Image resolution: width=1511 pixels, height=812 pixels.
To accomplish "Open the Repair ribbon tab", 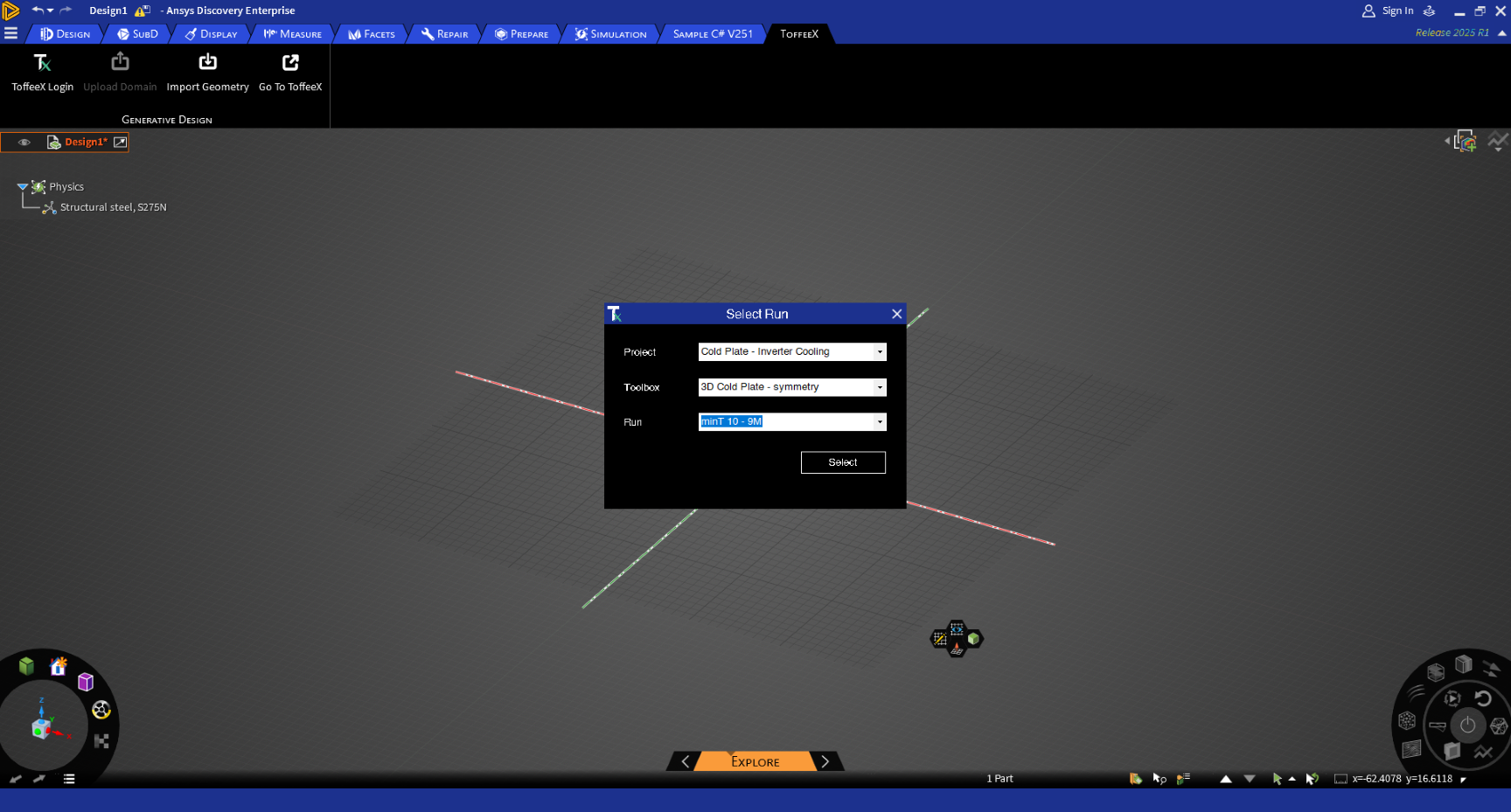I will [x=444, y=33].
